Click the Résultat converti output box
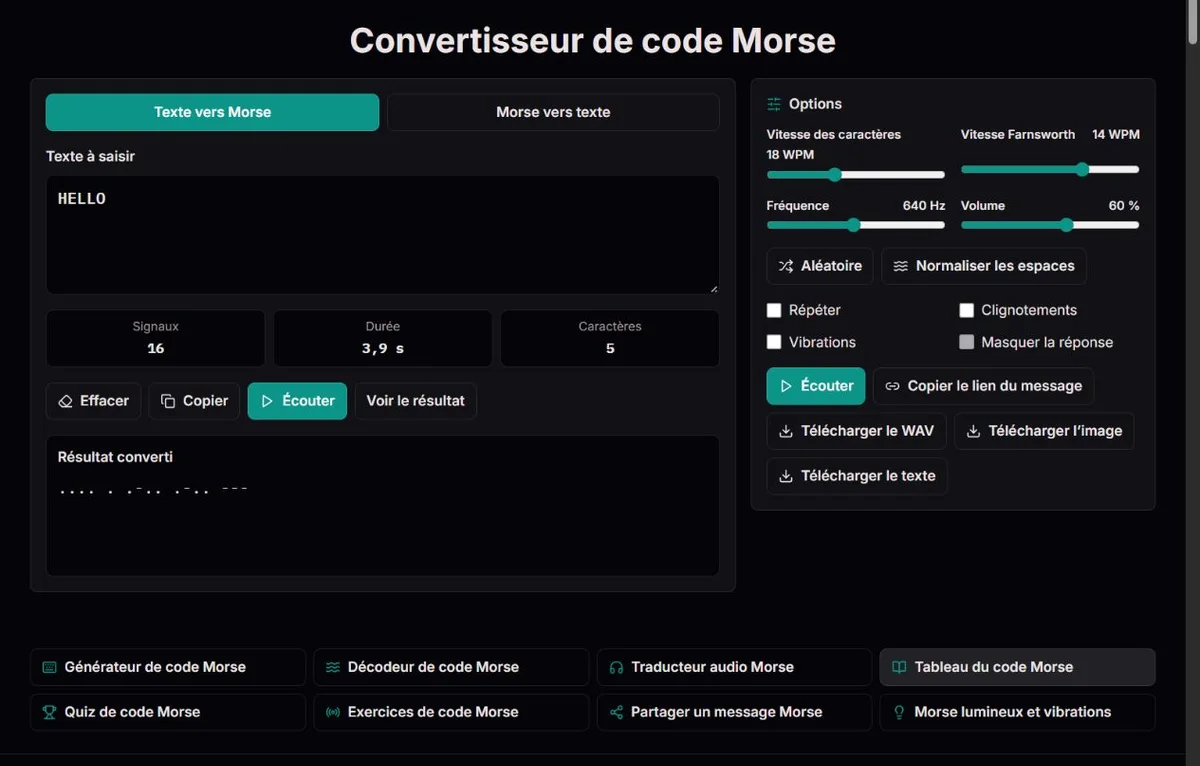Image resolution: width=1200 pixels, height=766 pixels. click(383, 505)
